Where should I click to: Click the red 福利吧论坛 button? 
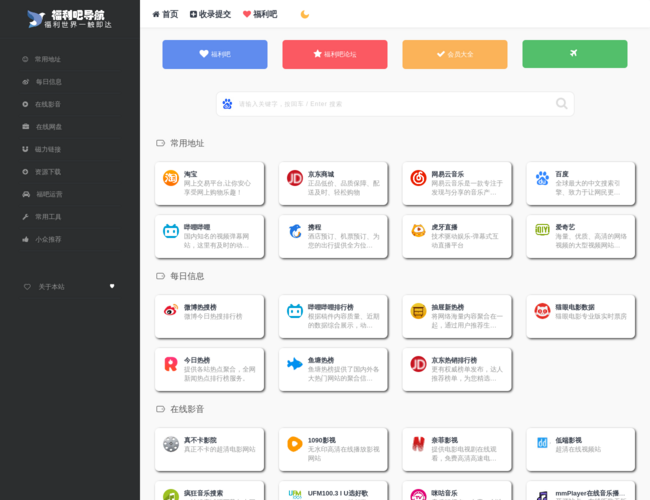tap(335, 54)
